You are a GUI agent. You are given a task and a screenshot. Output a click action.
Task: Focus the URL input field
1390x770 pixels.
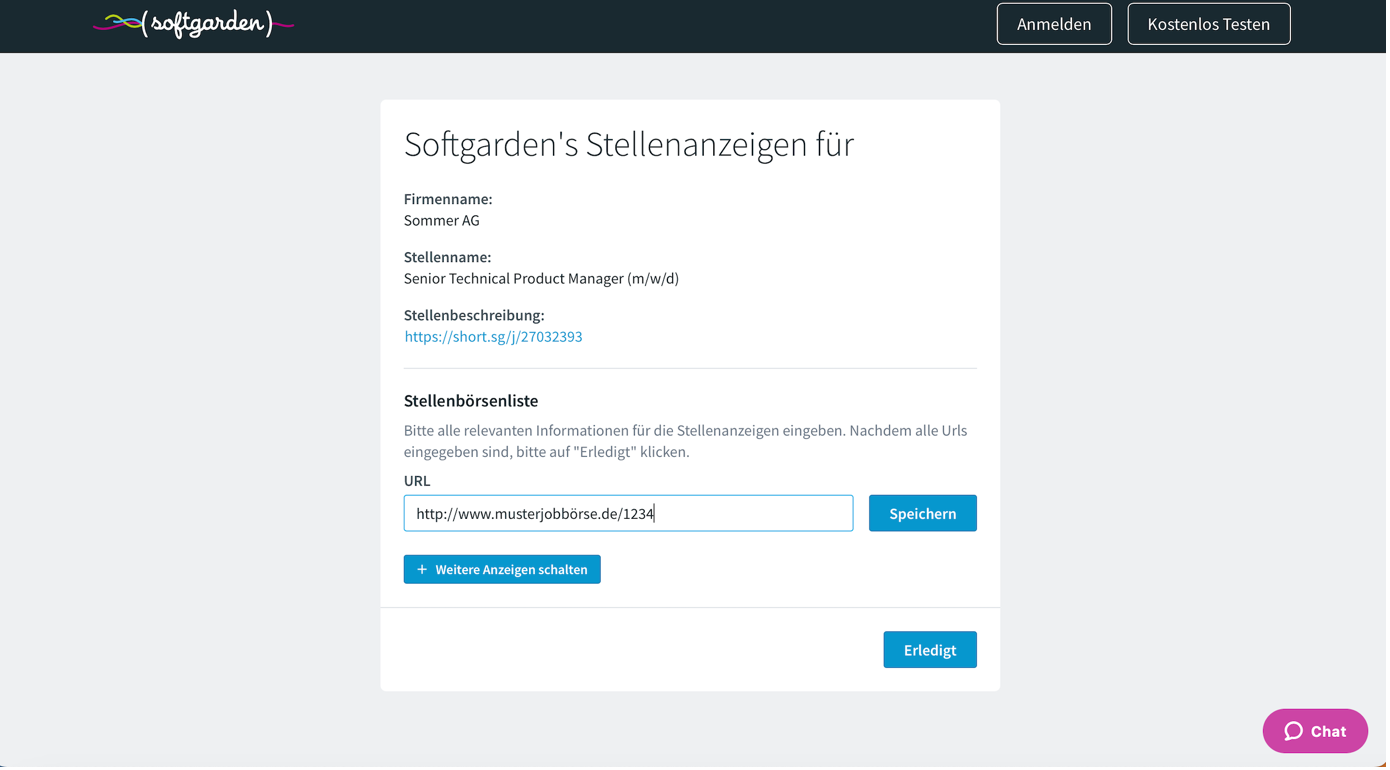pos(628,514)
